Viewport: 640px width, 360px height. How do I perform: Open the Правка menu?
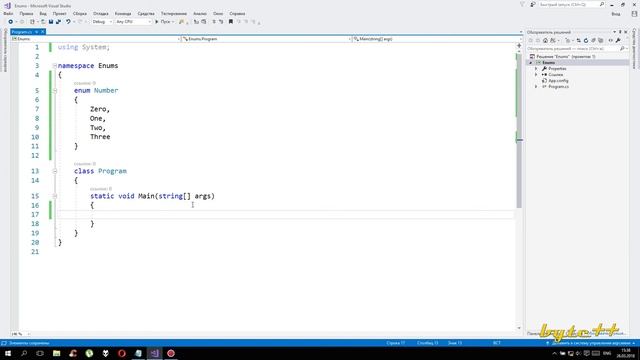point(27,13)
